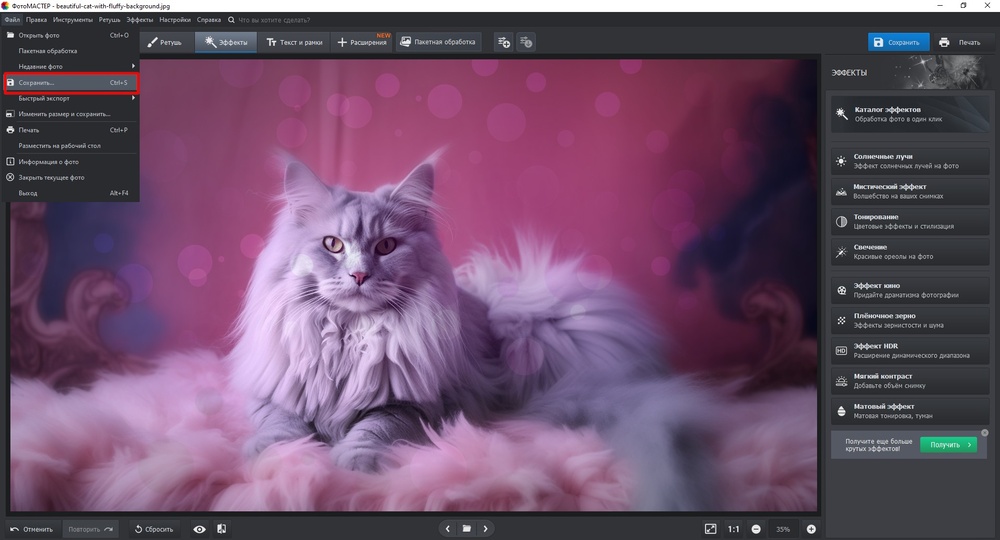
Task: Open the folder browse icon below photo
Action: point(466,529)
